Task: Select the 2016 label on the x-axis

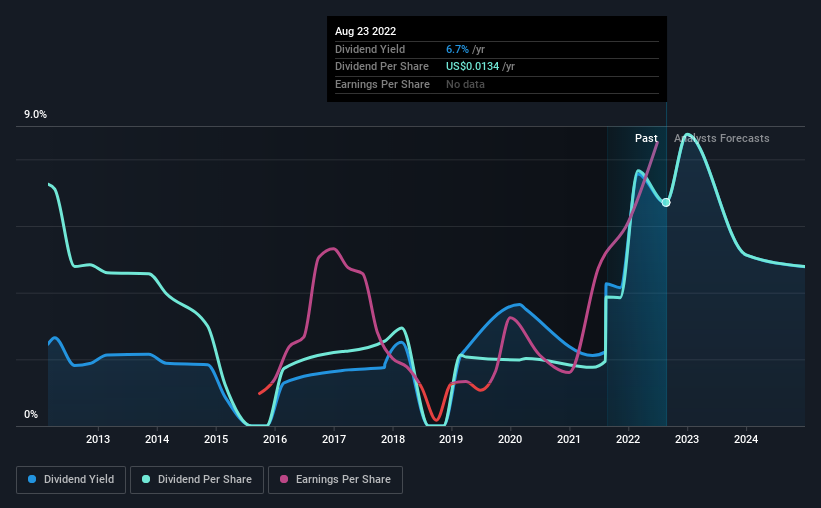Action: point(275,439)
